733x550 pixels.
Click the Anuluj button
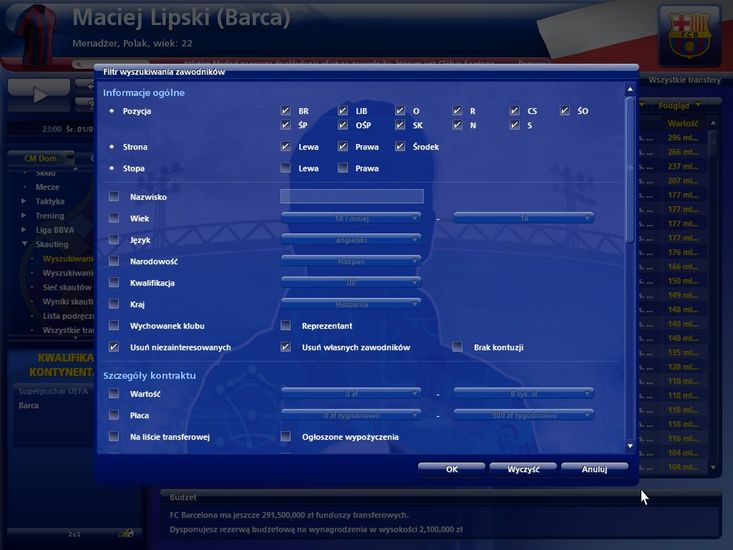click(x=594, y=468)
